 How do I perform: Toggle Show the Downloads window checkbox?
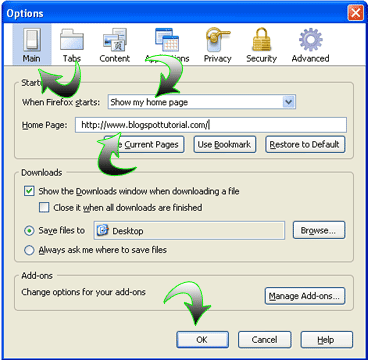29,191
